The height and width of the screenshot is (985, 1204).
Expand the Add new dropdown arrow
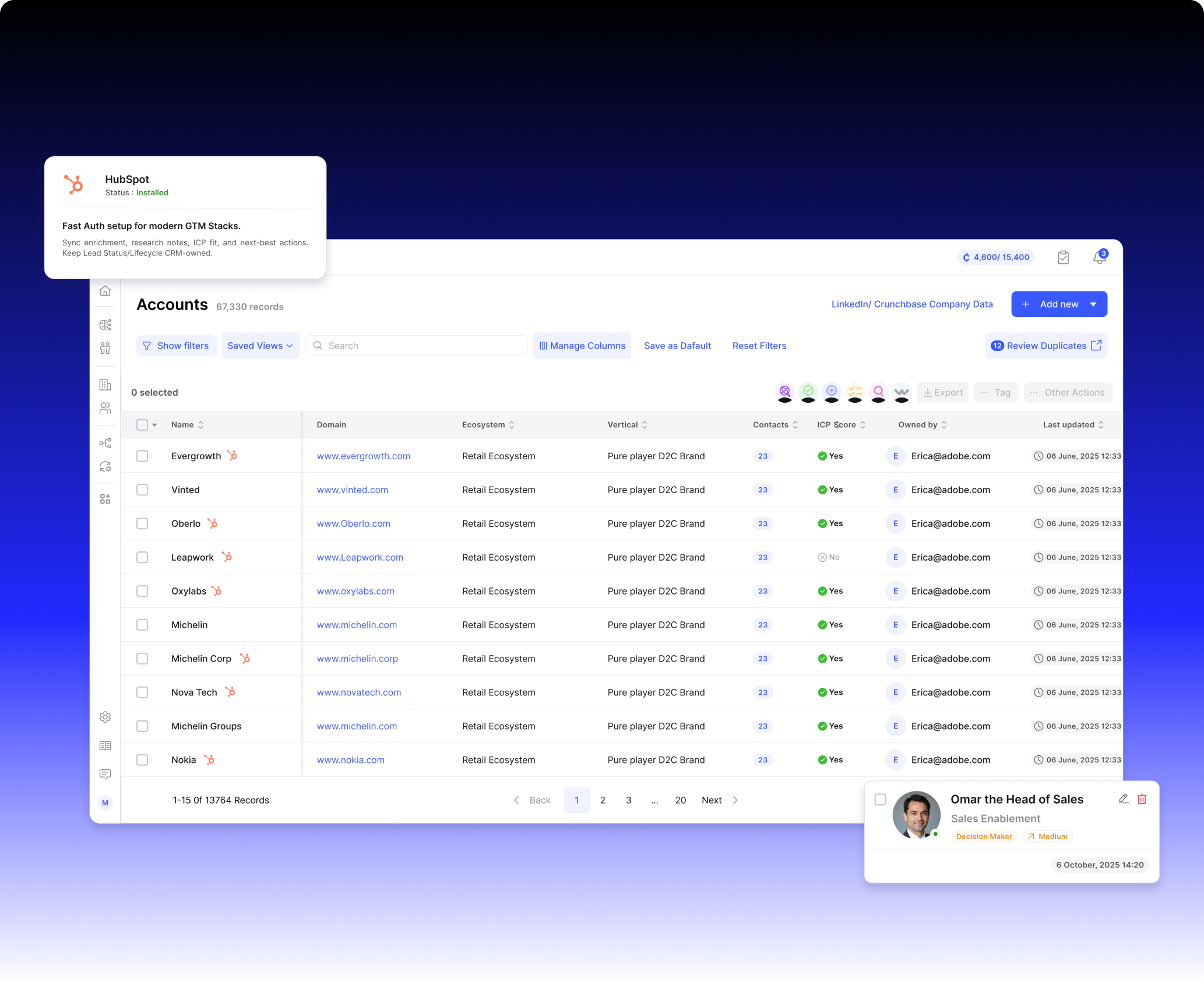click(x=1093, y=304)
